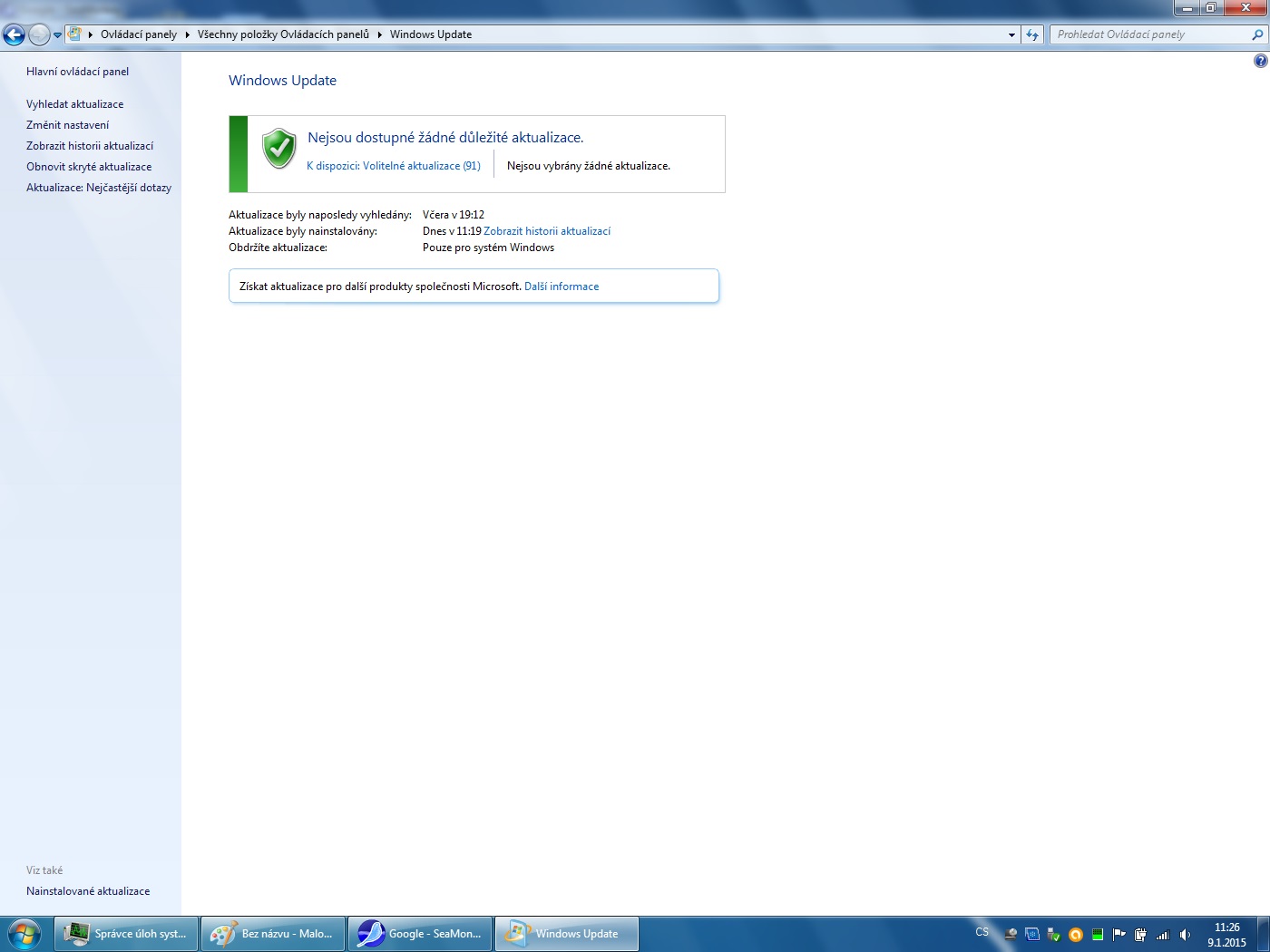The height and width of the screenshot is (952, 1270).
Task: Select Obnovit skryté aktualizace
Action: (89, 167)
